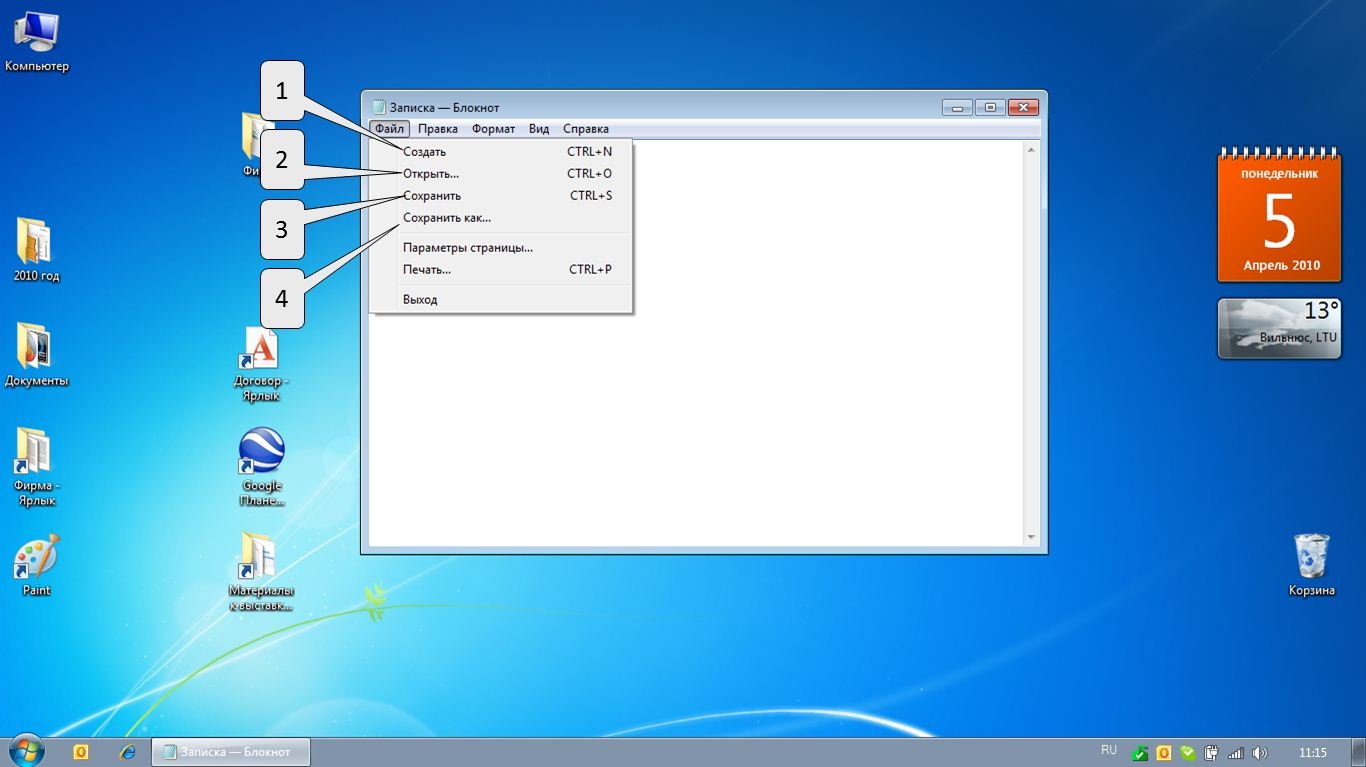Choose Сохранить как... menu entry

point(447,218)
